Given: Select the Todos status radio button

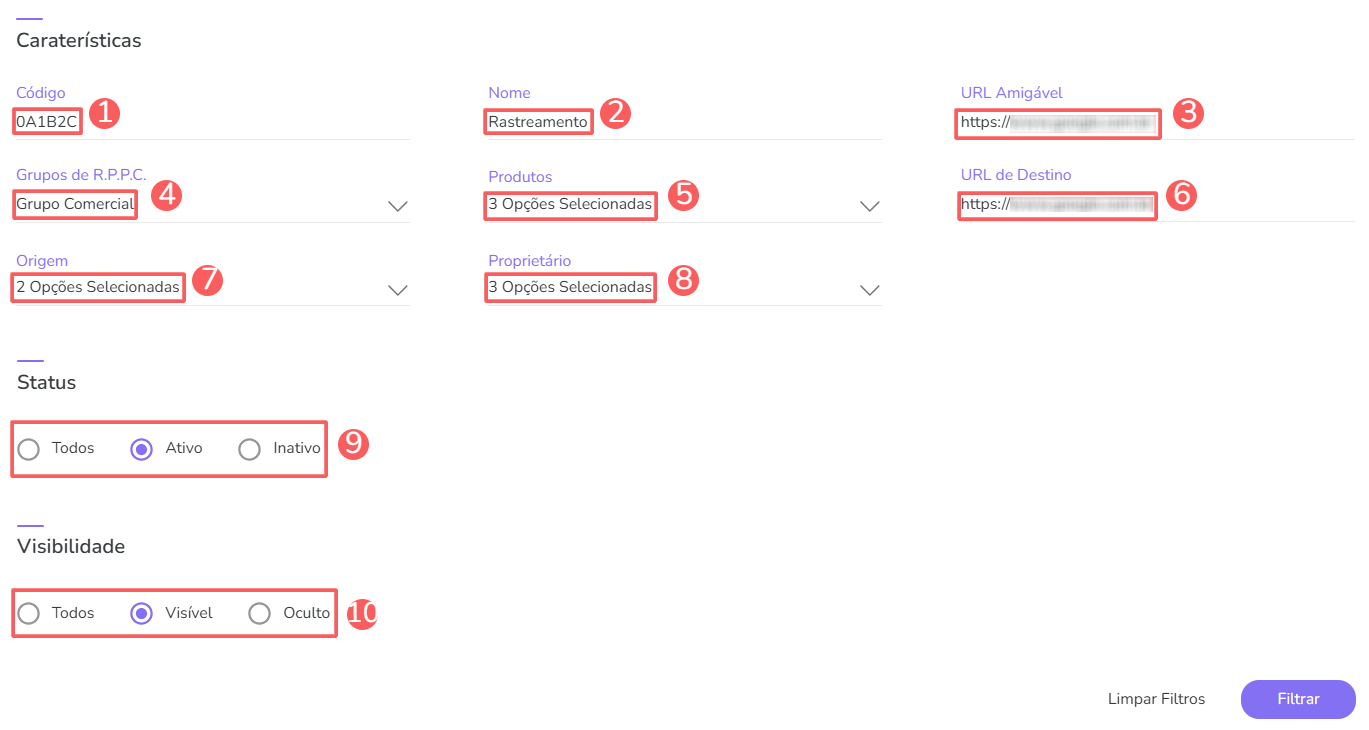Looking at the screenshot, I should [29, 449].
